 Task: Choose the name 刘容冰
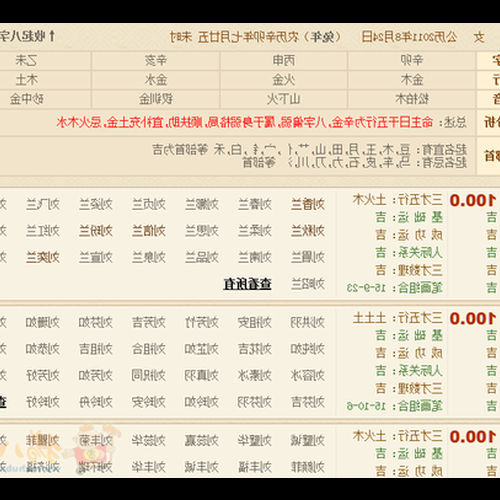click(308, 376)
